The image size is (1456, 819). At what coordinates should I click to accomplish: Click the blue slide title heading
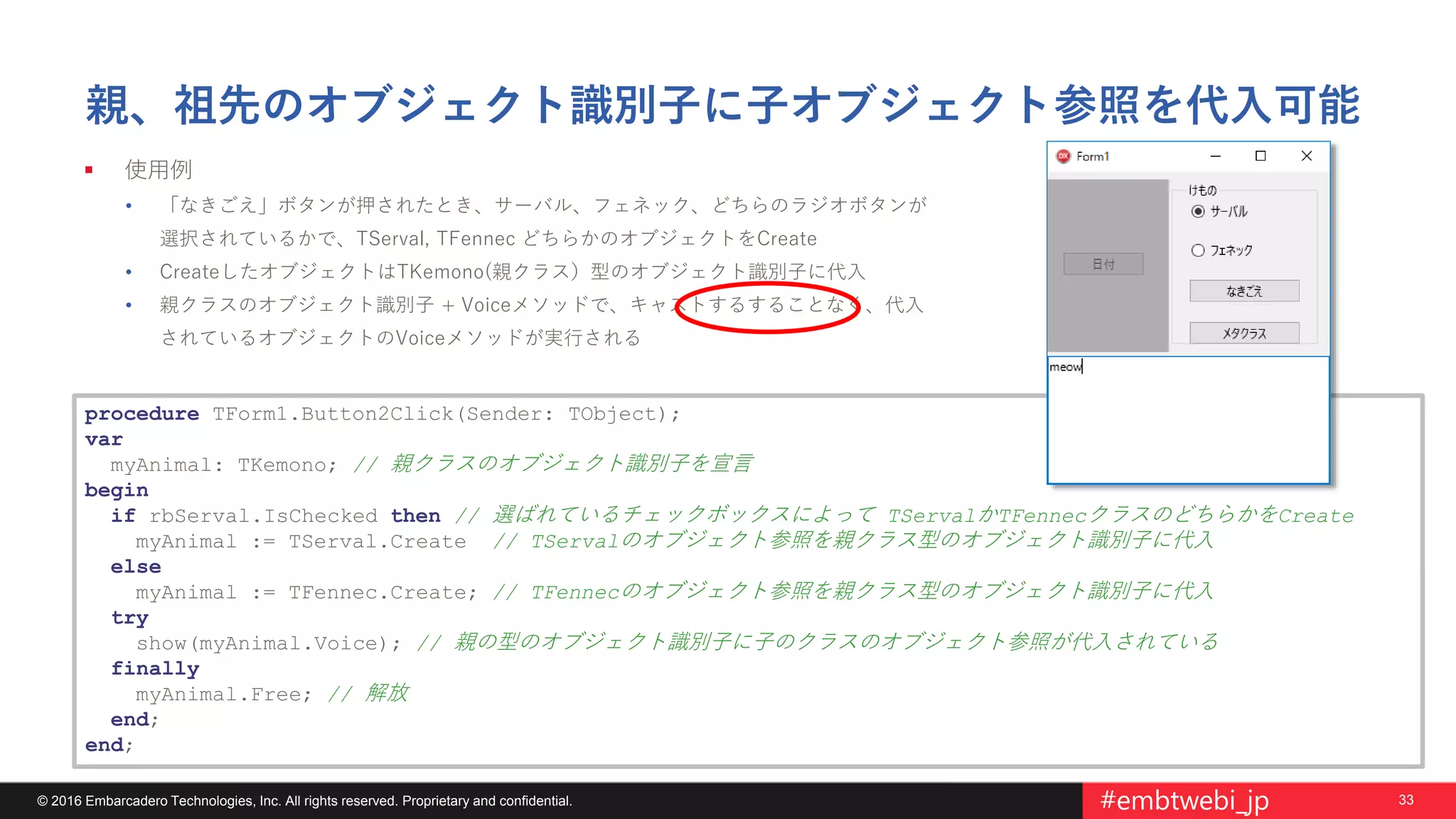(722, 105)
